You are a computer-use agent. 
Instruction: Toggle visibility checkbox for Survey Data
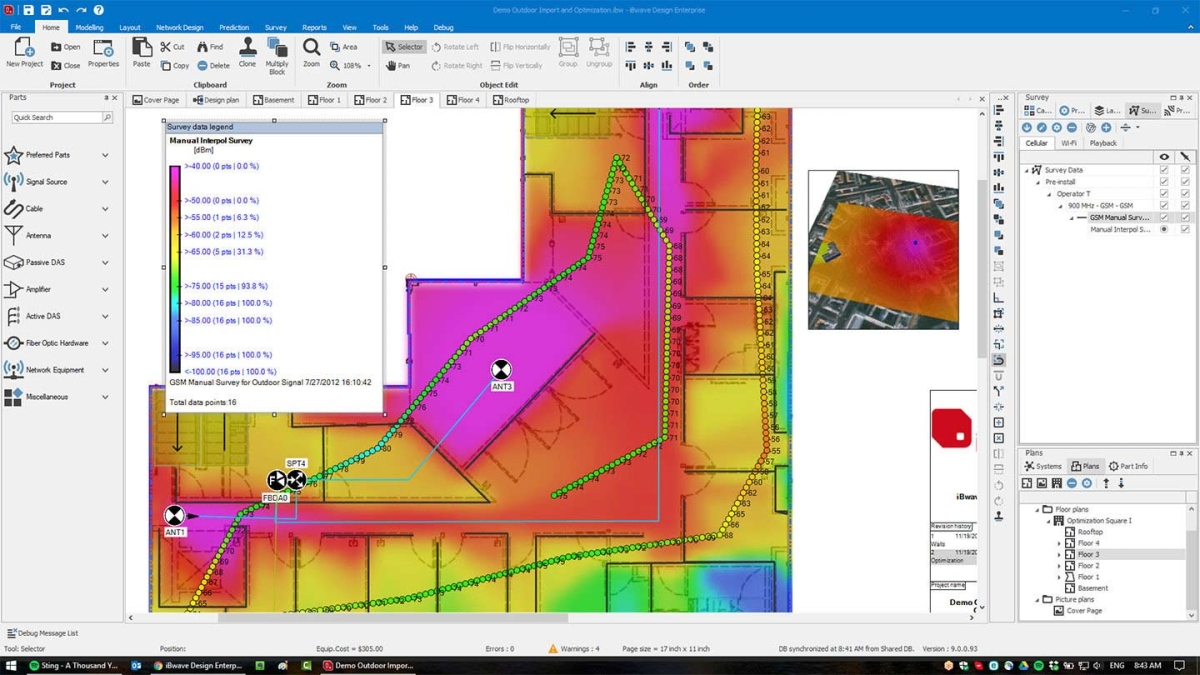pyautogui.click(x=1164, y=170)
